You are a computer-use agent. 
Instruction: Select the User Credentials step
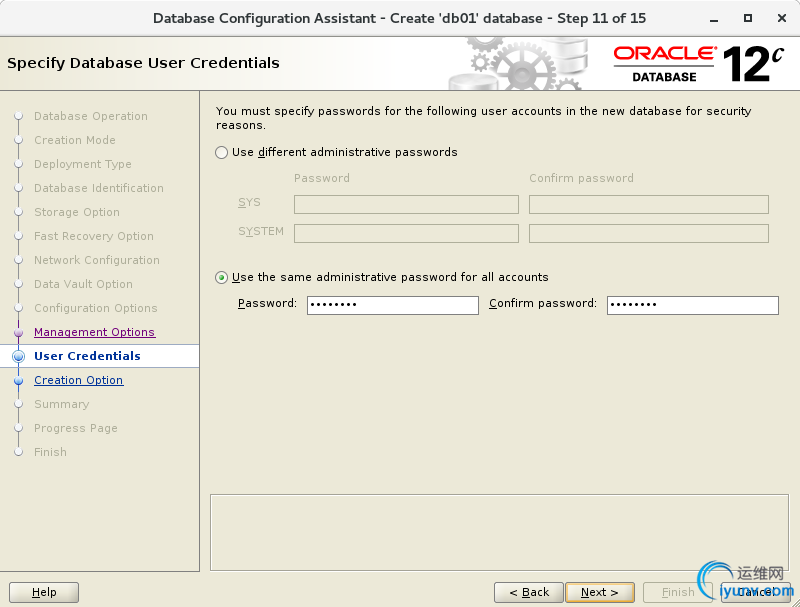point(87,356)
